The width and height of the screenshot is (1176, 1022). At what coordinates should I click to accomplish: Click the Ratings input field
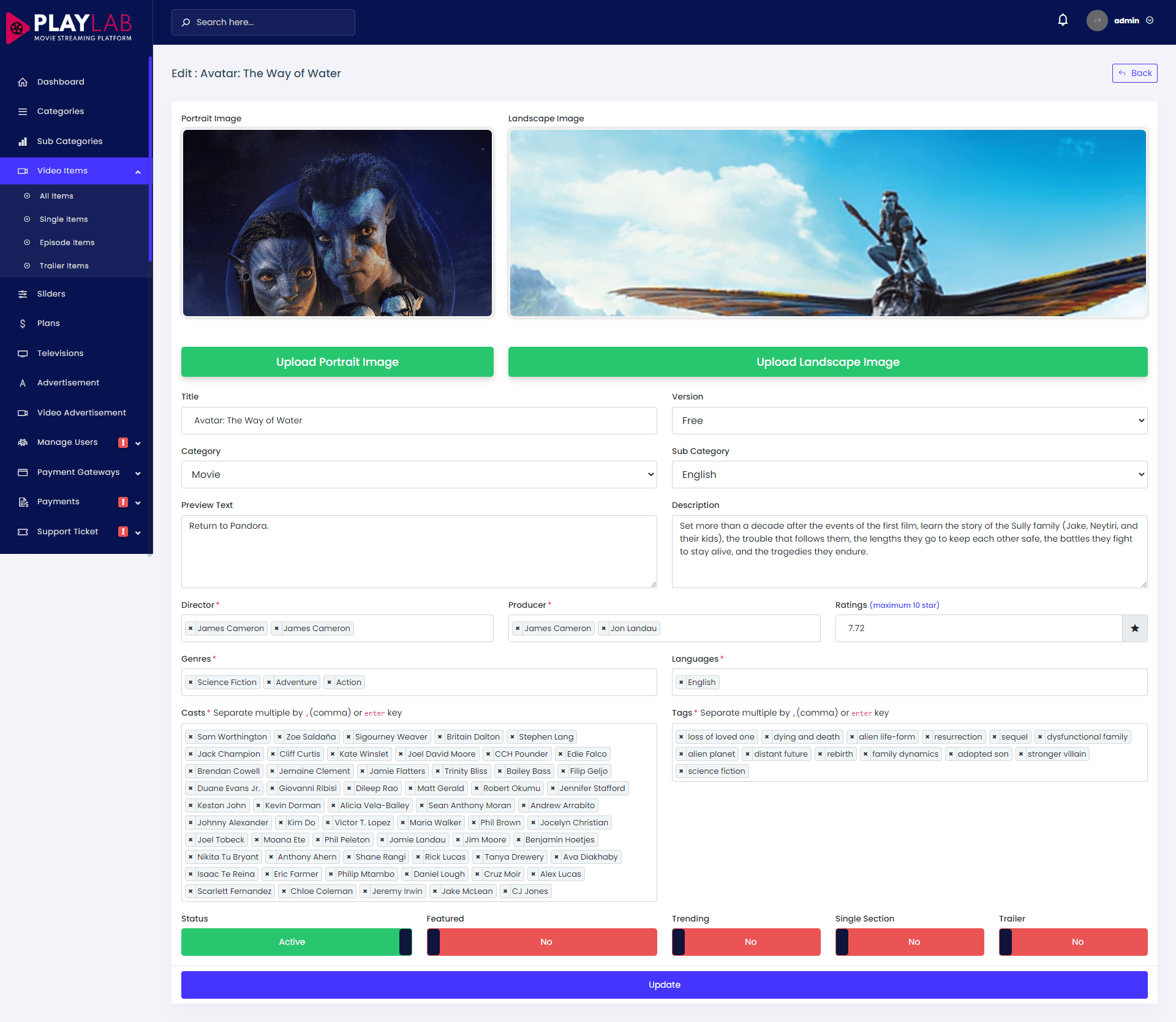click(979, 628)
